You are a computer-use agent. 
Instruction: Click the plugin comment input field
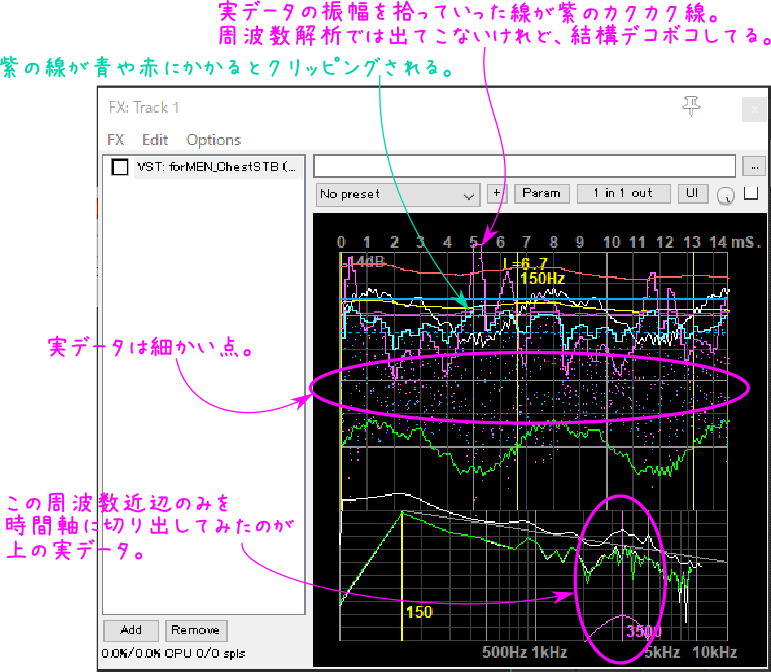(x=524, y=166)
